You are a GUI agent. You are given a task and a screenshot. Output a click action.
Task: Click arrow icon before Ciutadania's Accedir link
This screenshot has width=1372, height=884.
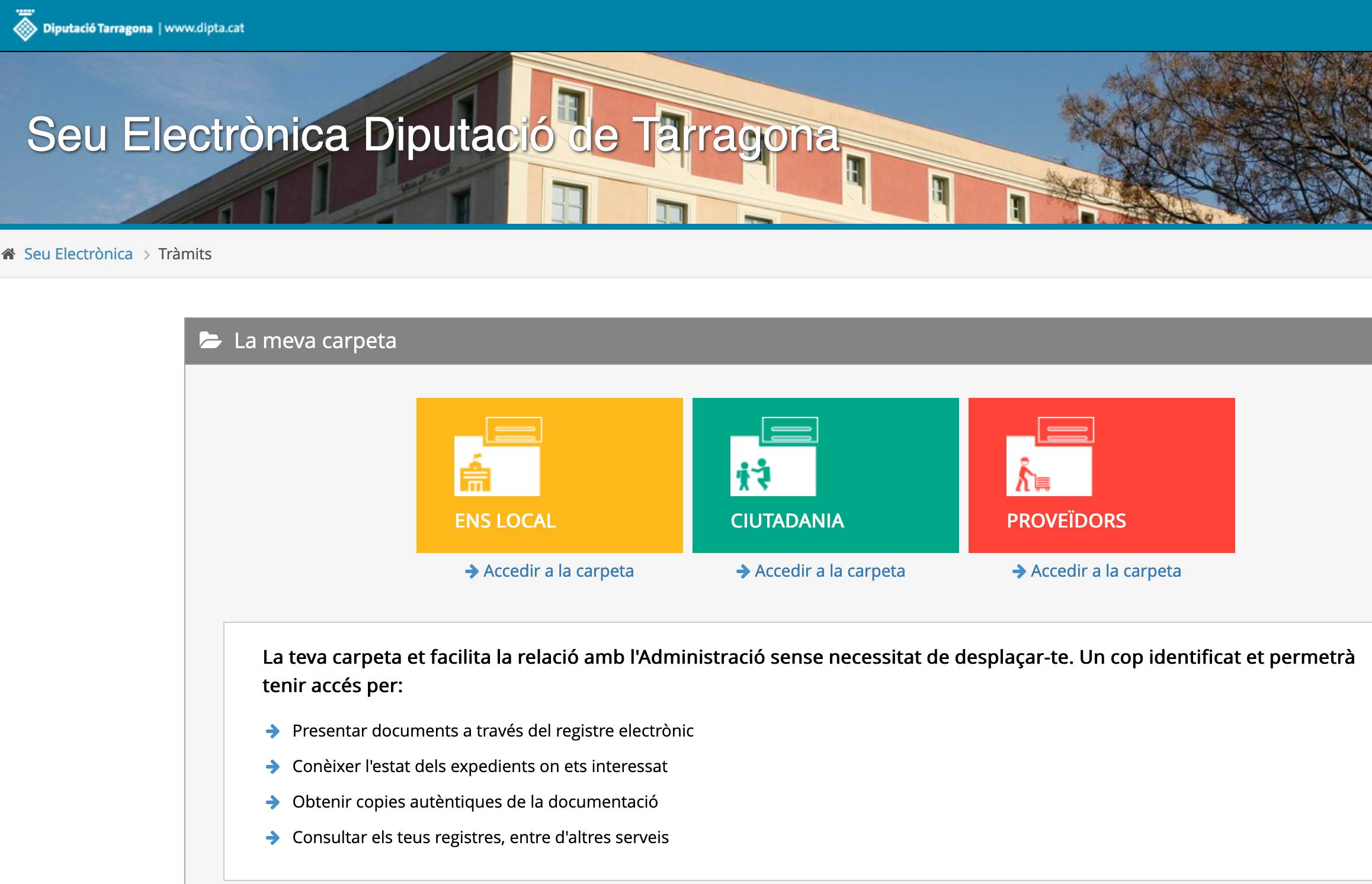pyautogui.click(x=743, y=571)
